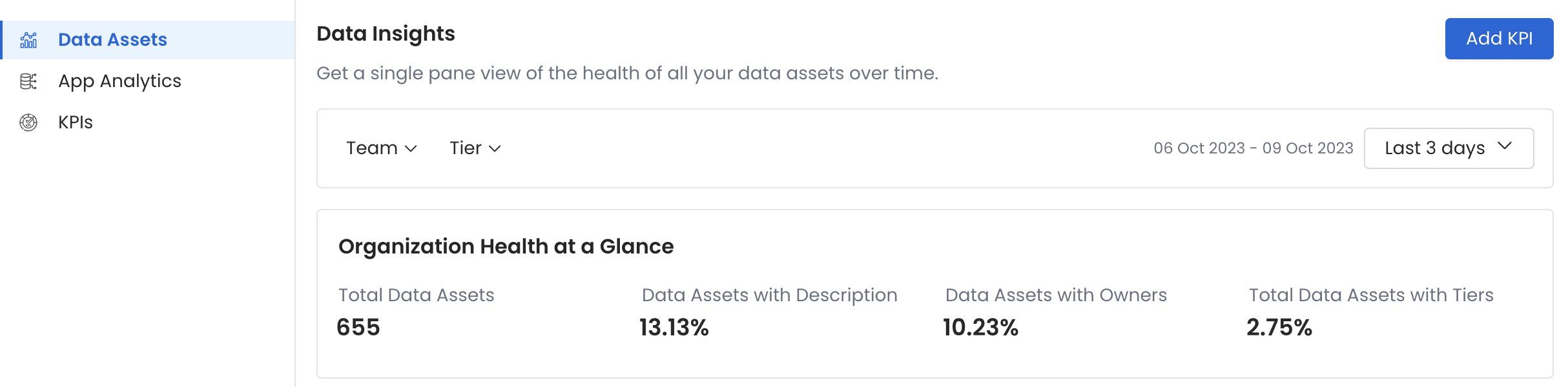Click the Data Insights page title
Screen dimensions: 1568x387
click(386, 34)
